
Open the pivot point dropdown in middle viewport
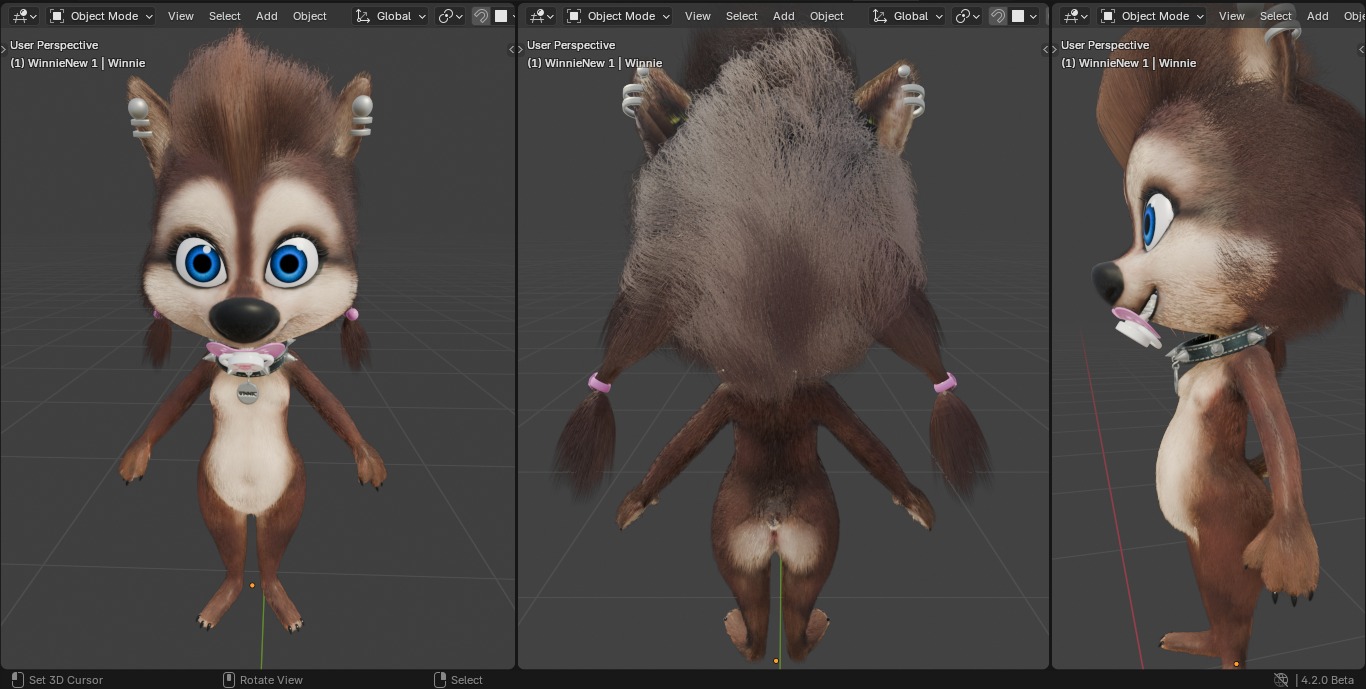(x=967, y=16)
